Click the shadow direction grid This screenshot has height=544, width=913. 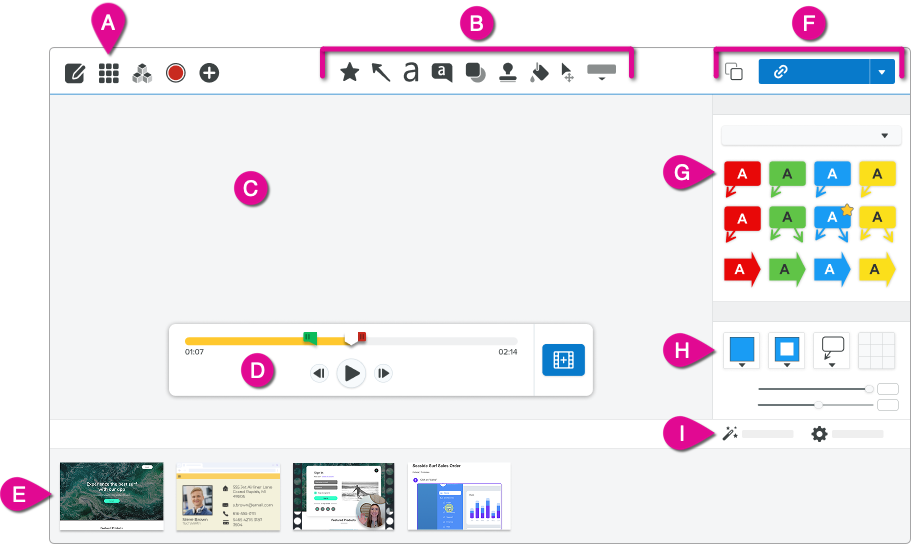point(876,351)
